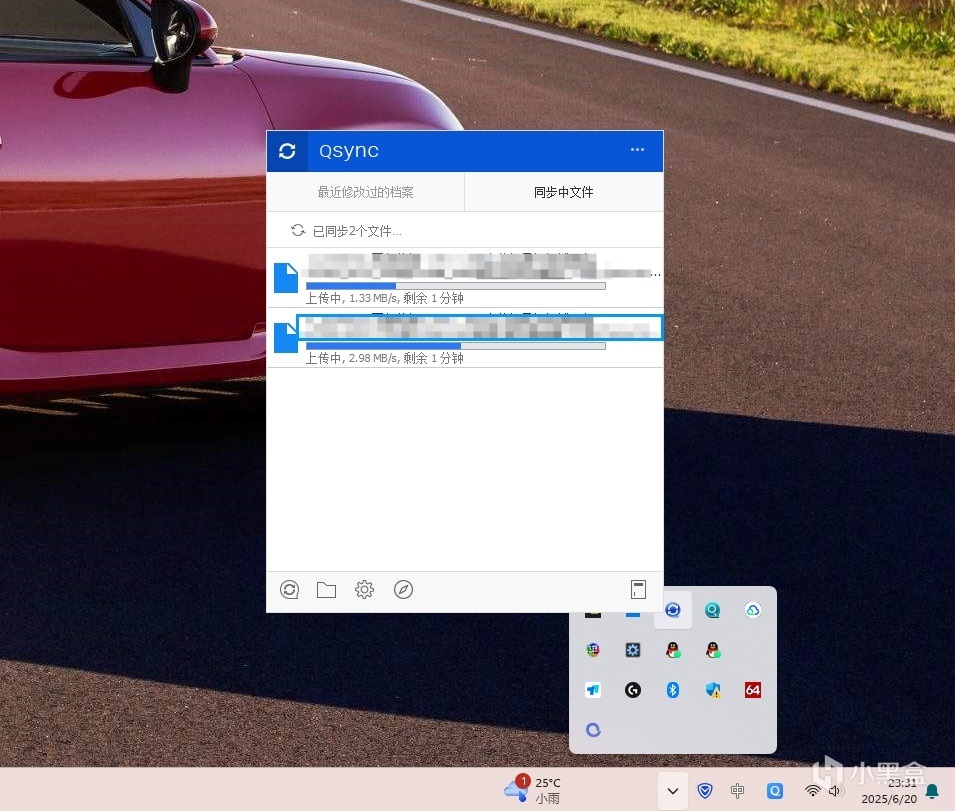Open Qsync settings gear icon
This screenshot has height=811, width=955.
tap(364, 590)
